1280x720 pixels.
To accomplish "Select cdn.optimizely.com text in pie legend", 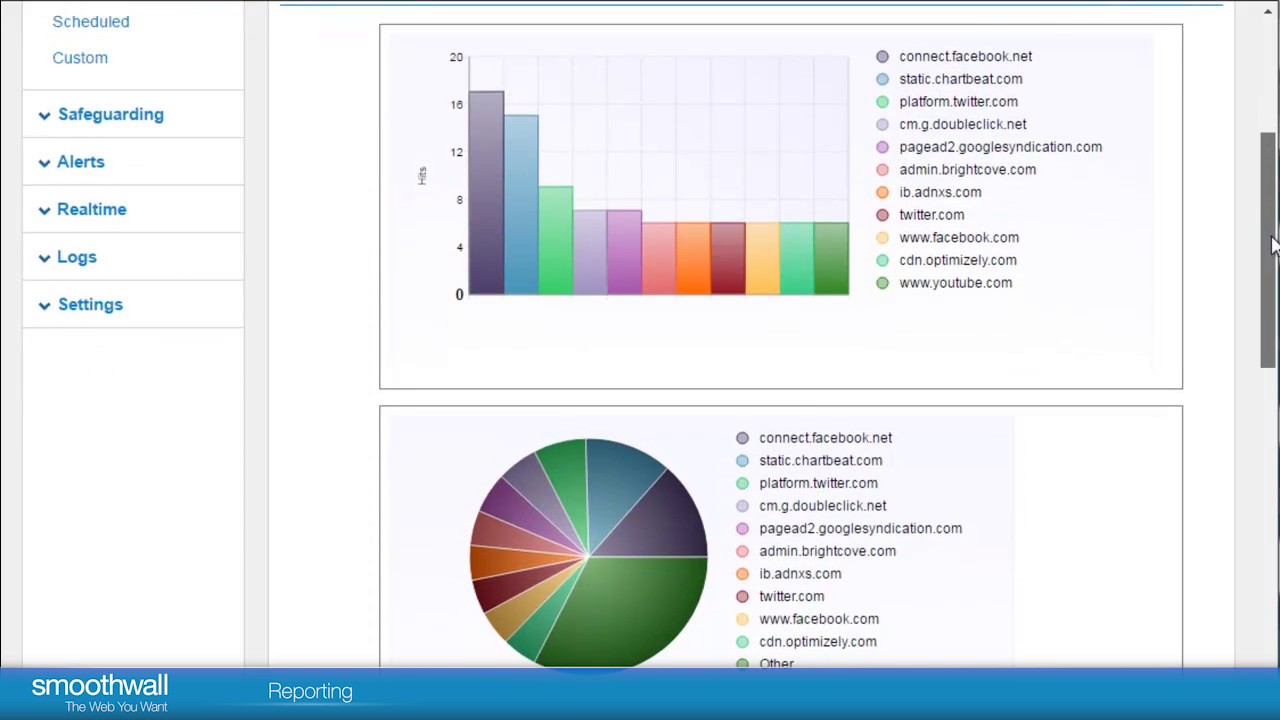I will pyautogui.click(x=818, y=642).
